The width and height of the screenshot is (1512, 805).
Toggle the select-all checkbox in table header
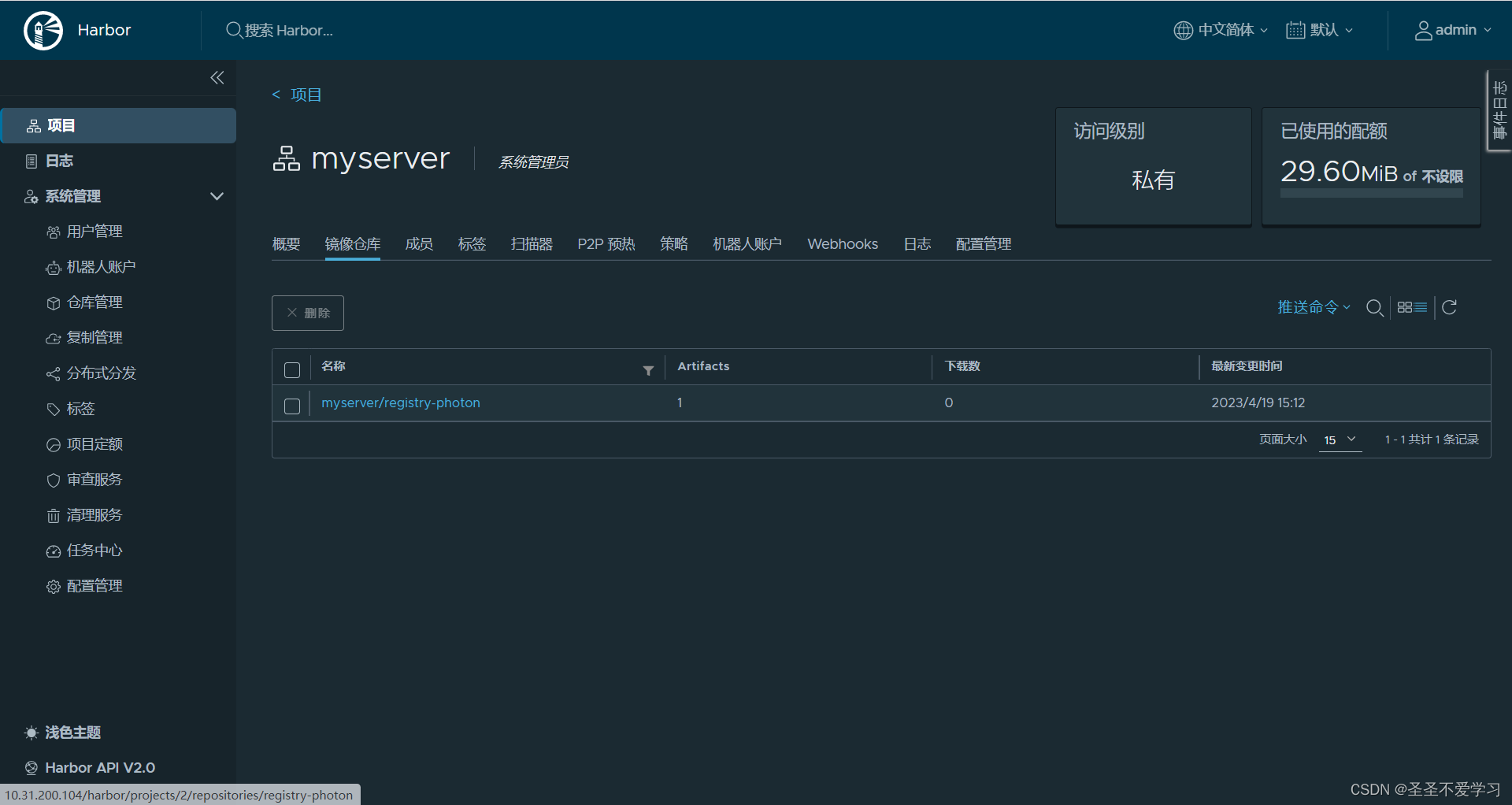(292, 370)
